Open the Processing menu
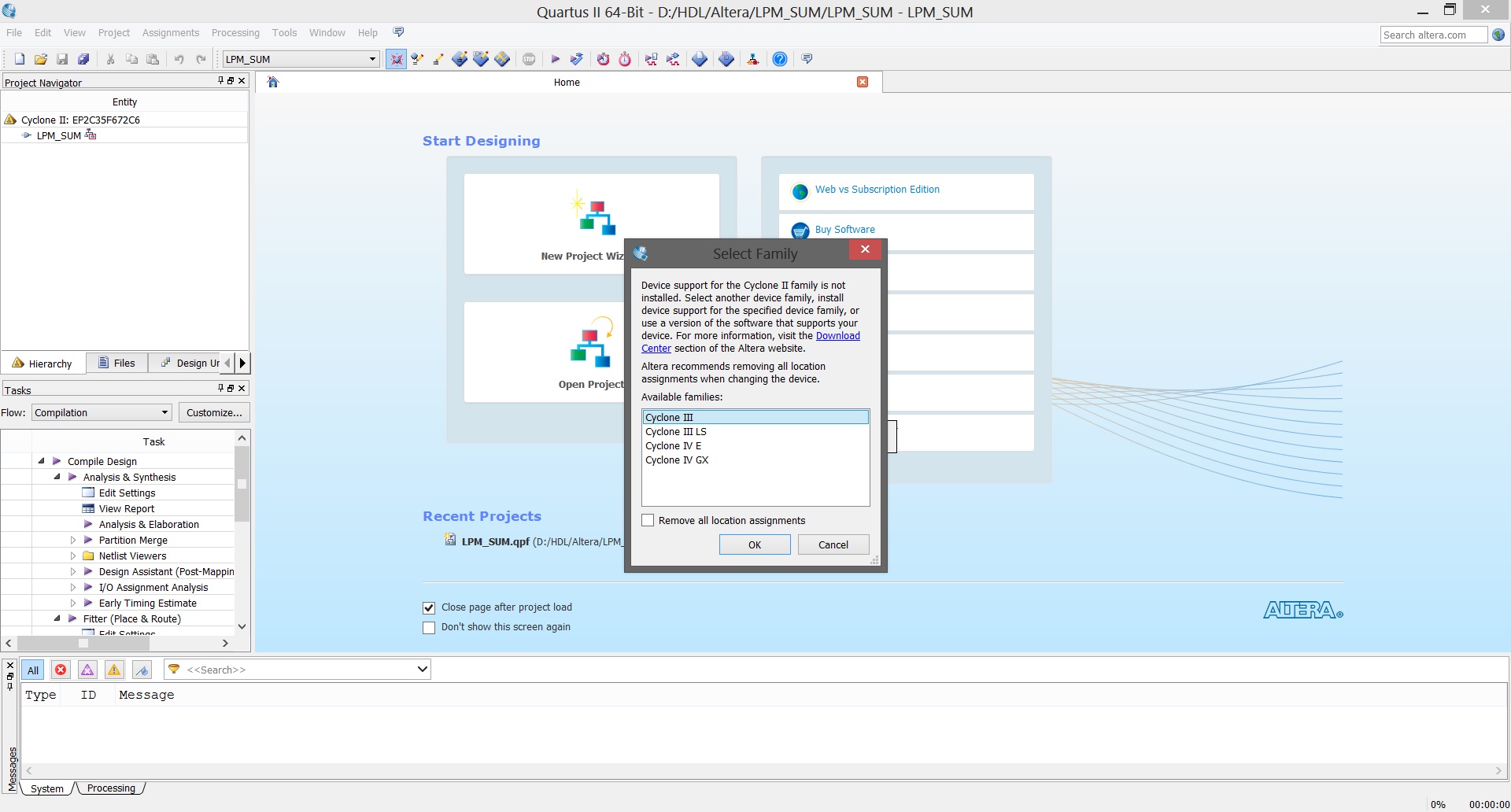The width and height of the screenshot is (1511, 812). (x=235, y=32)
